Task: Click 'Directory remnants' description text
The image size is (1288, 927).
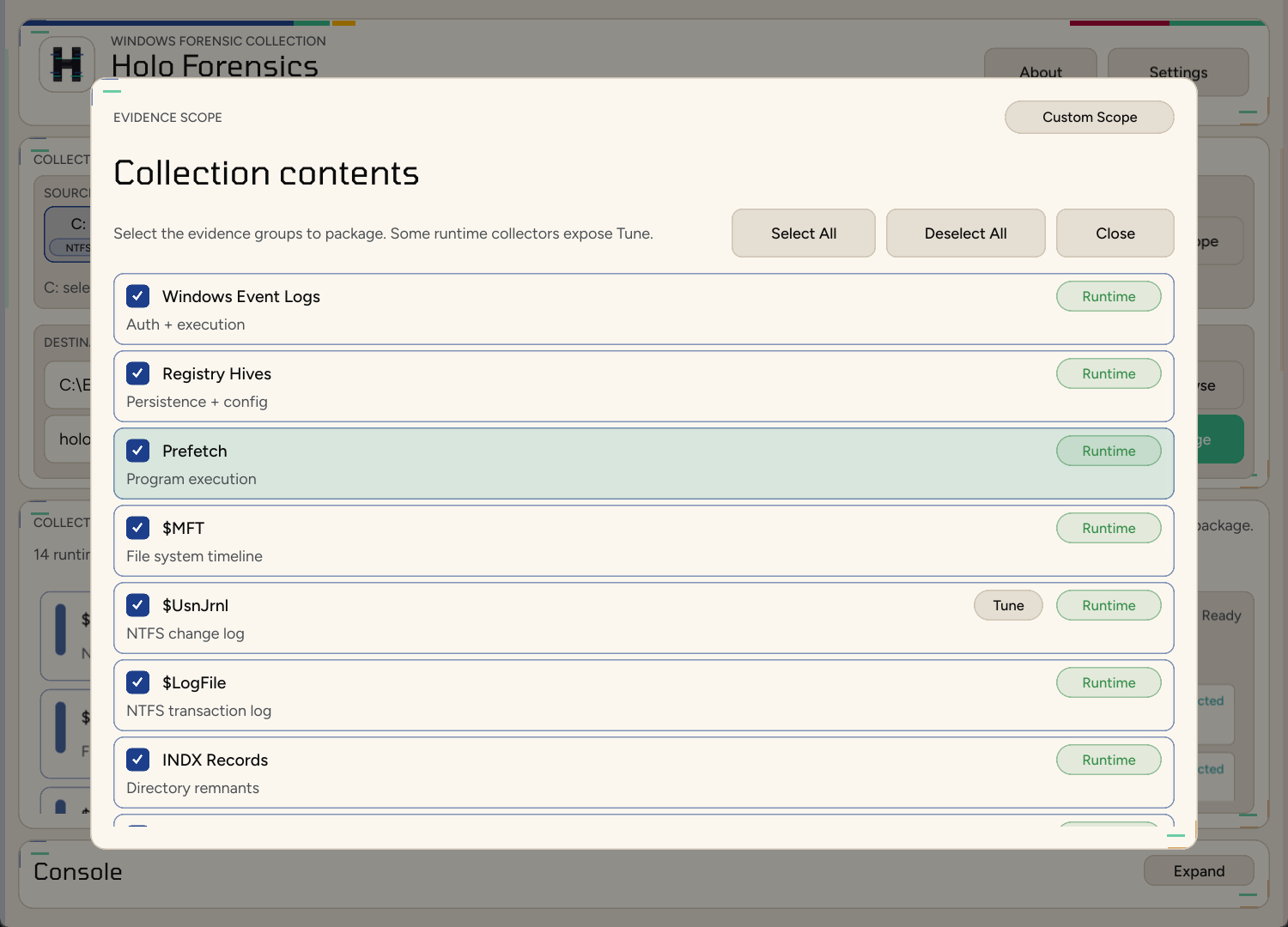Action: tap(192, 788)
